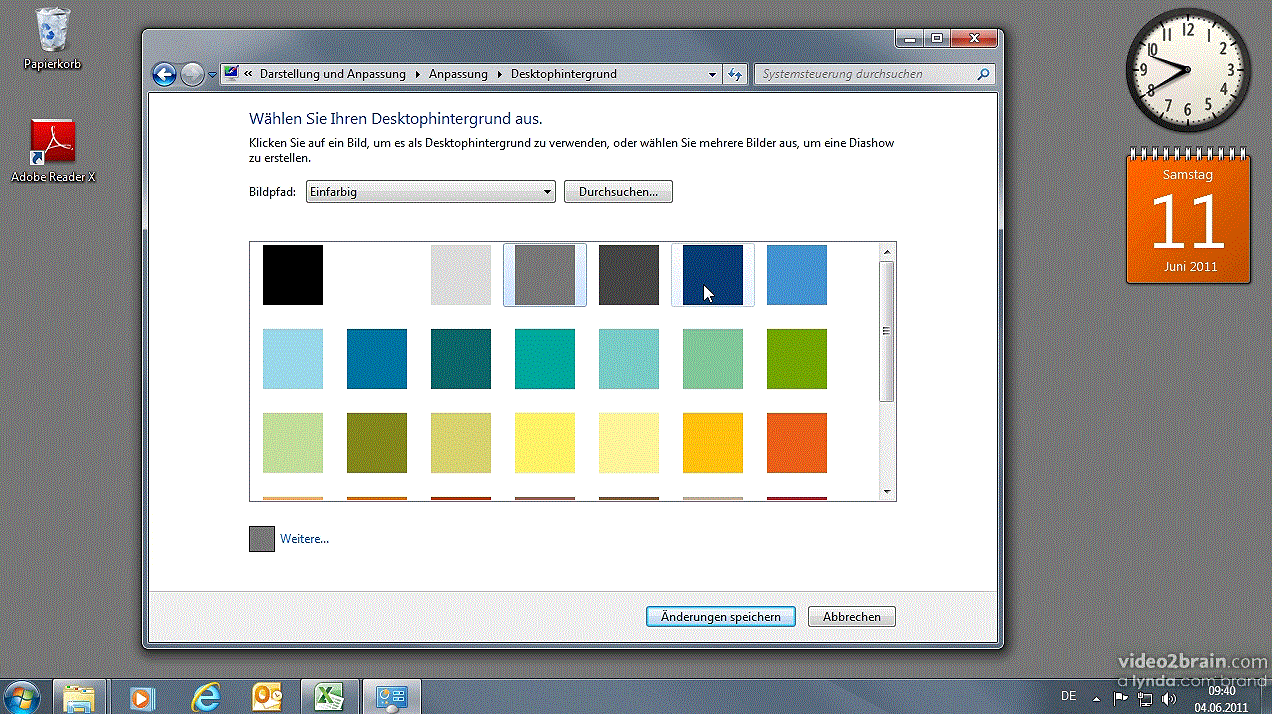The height and width of the screenshot is (714, 1272).
Task: Expand arrow after Anpassung breadcrumb
Action: tap(499, 74)
